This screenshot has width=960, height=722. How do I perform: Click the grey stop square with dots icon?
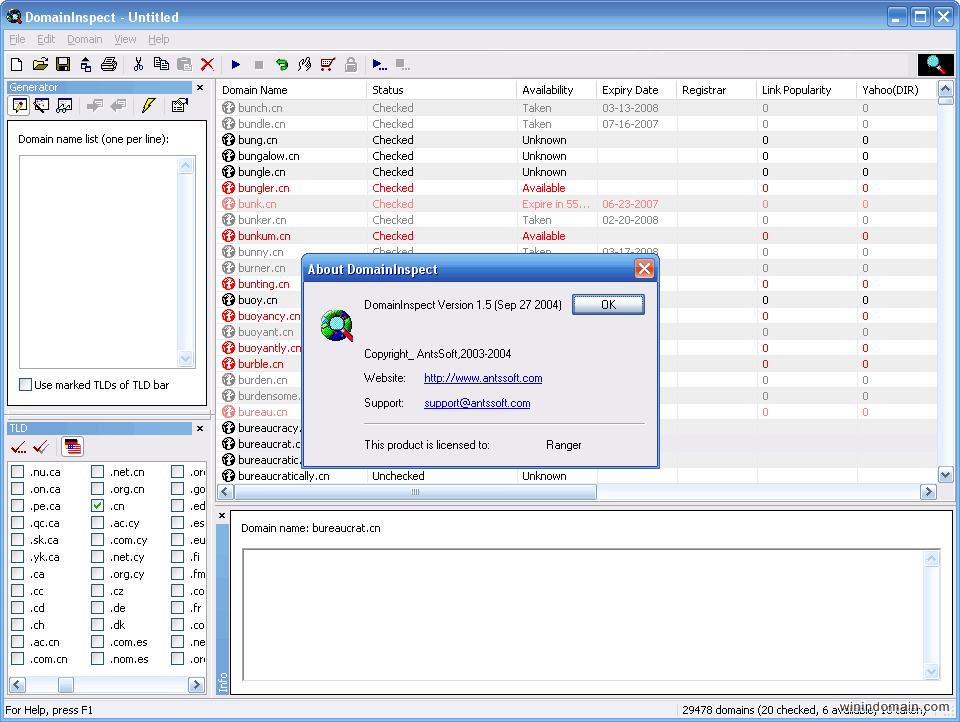pyautogui.click(x=403, y=64)
